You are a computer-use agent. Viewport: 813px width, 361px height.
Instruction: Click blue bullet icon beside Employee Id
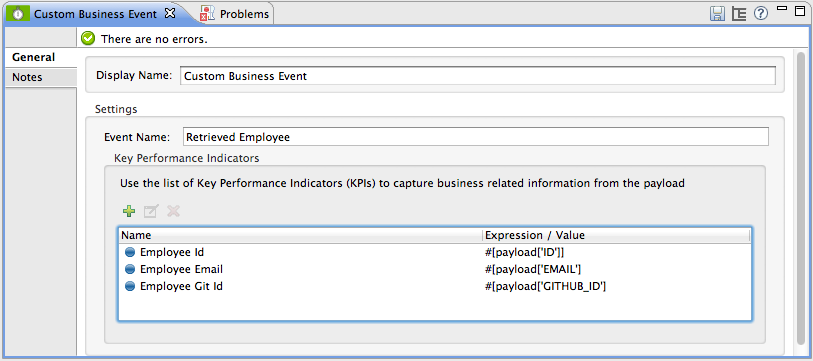click(x=130, y=253)
